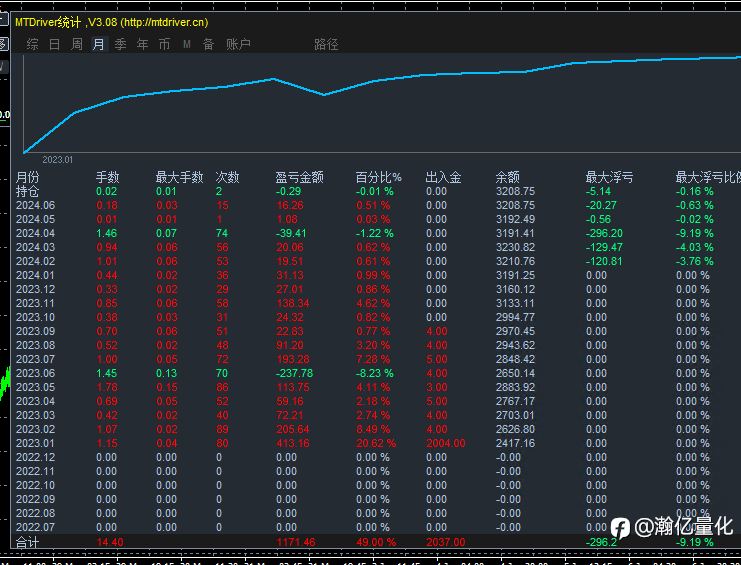The height and width of the screenshot is (565, 741).
Task: Click the 出入金 column header
Action: click(443, 177)
